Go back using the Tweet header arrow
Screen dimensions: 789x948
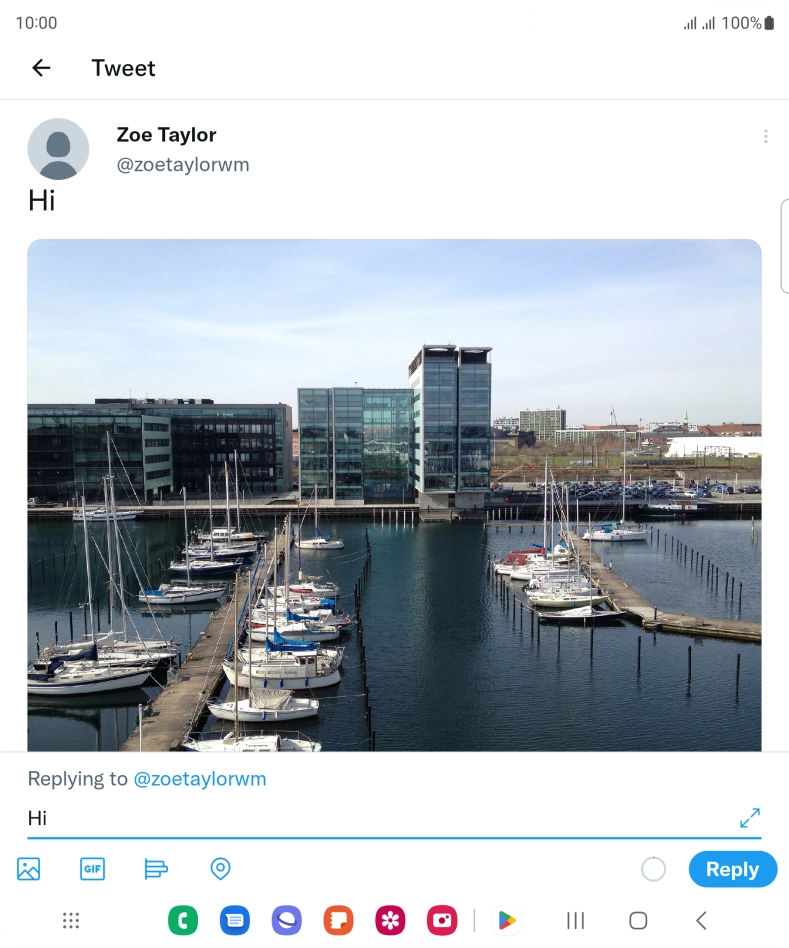coord(41,68)
